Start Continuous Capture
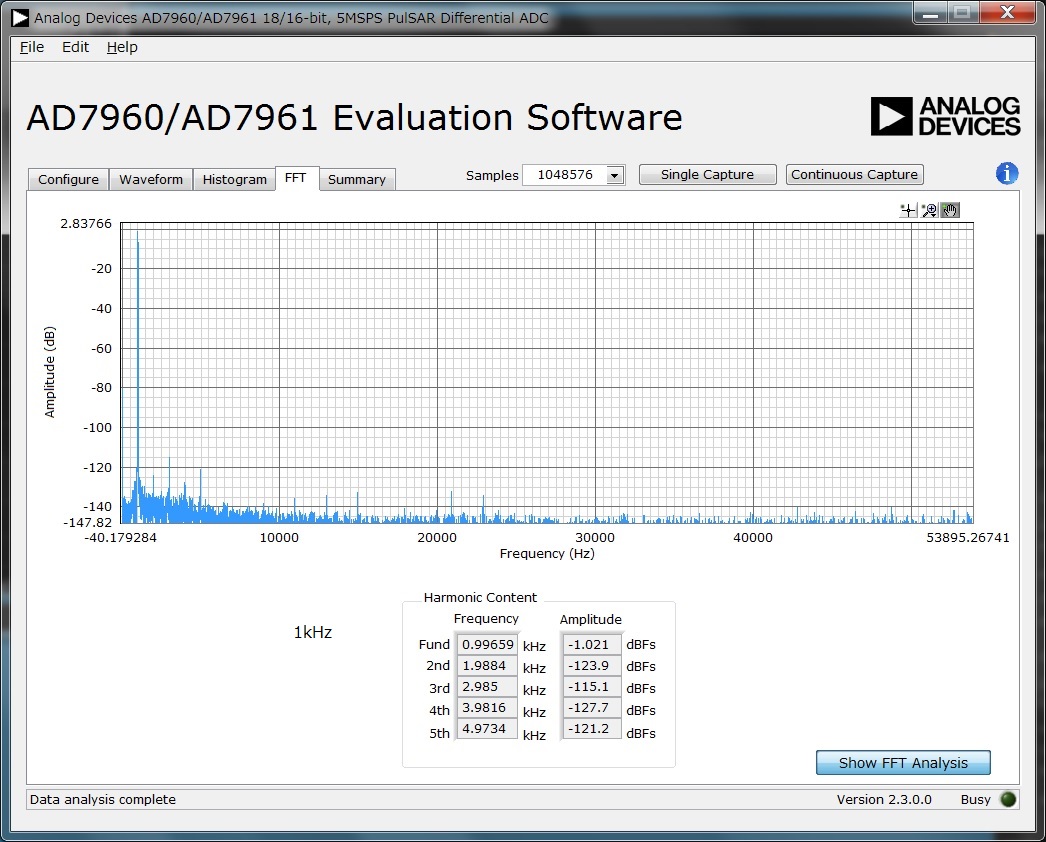 [855, 175]
